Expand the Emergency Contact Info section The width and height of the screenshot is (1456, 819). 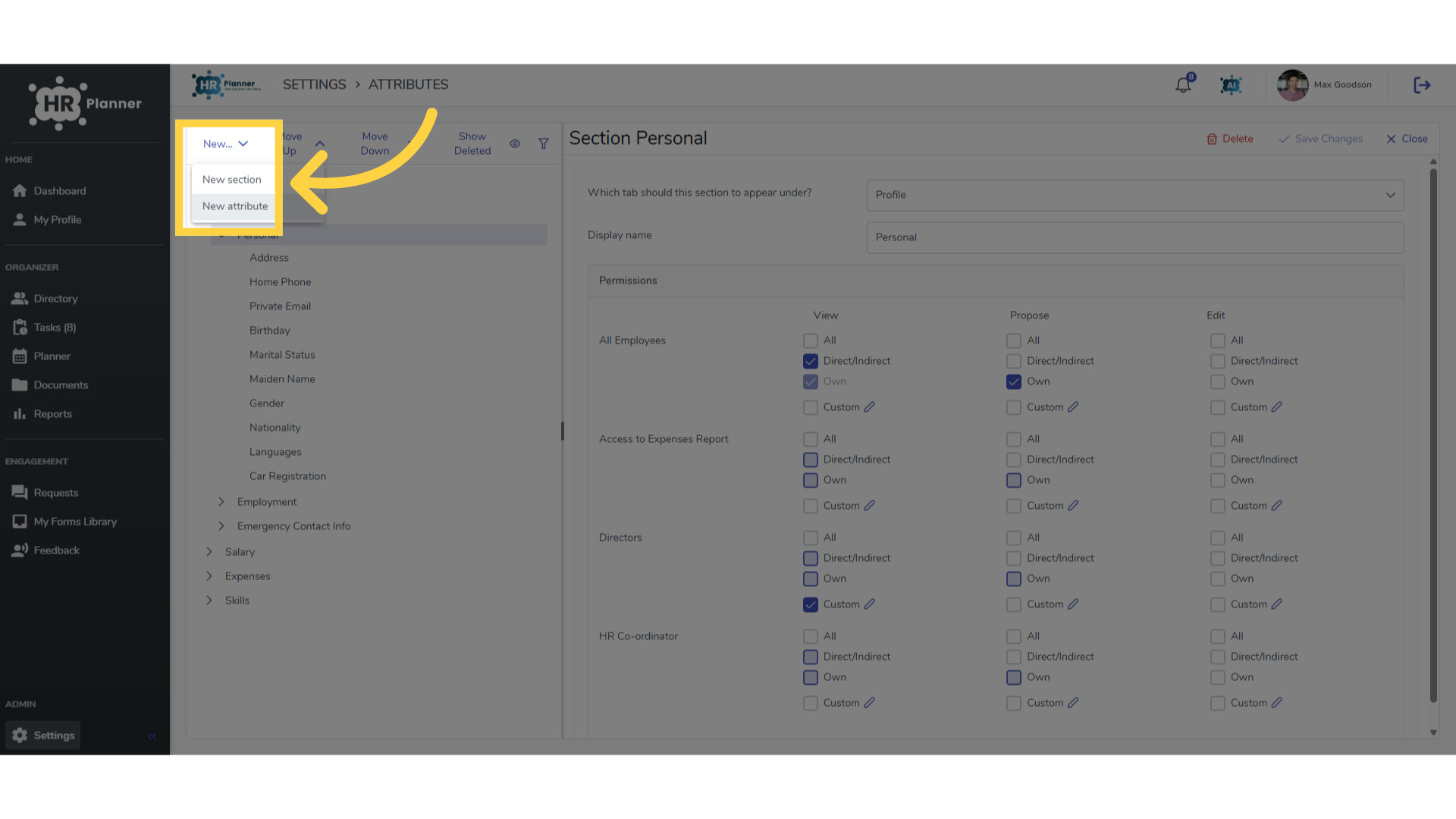(x=221, y=526)
